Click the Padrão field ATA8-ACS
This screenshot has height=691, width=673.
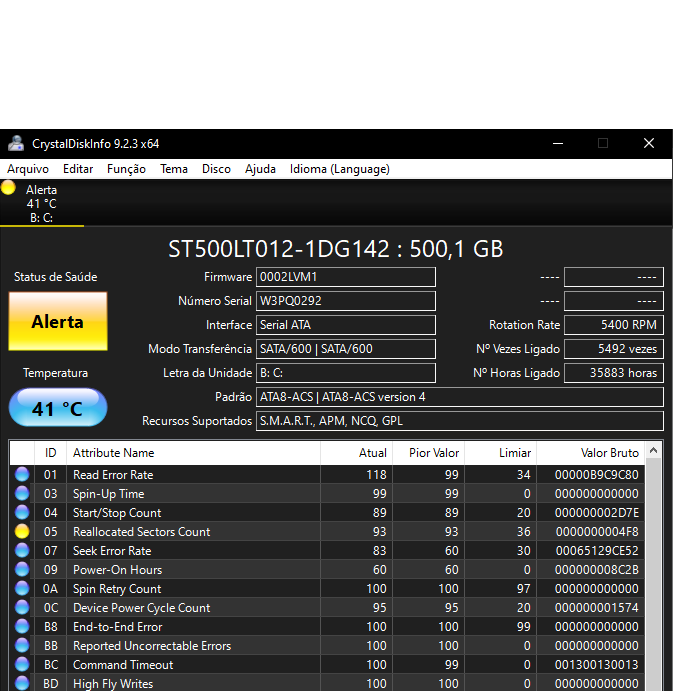coord(460,397)
